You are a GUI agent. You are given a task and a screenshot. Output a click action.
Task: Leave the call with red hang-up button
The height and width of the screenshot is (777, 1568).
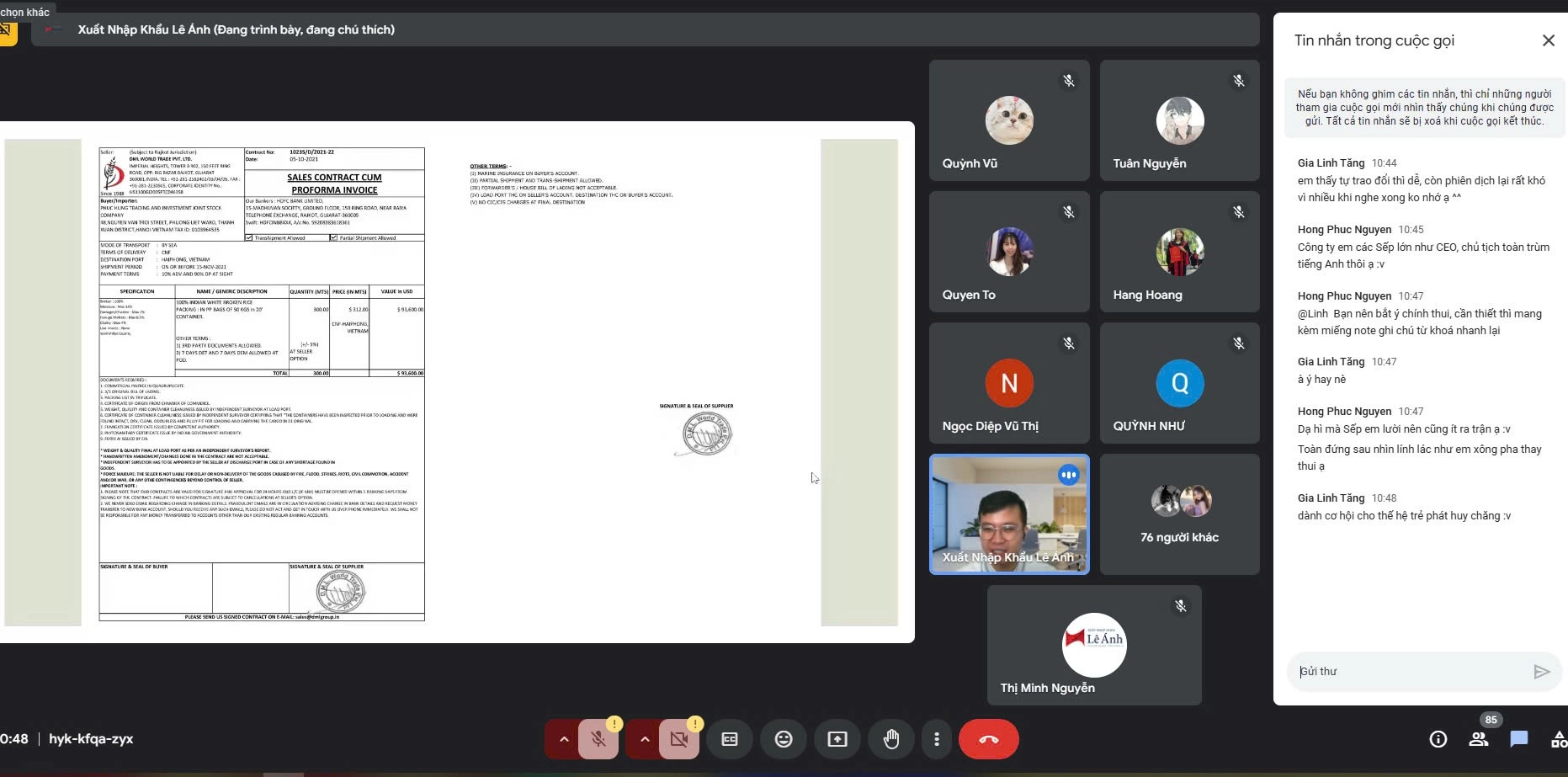coord(988,739)
